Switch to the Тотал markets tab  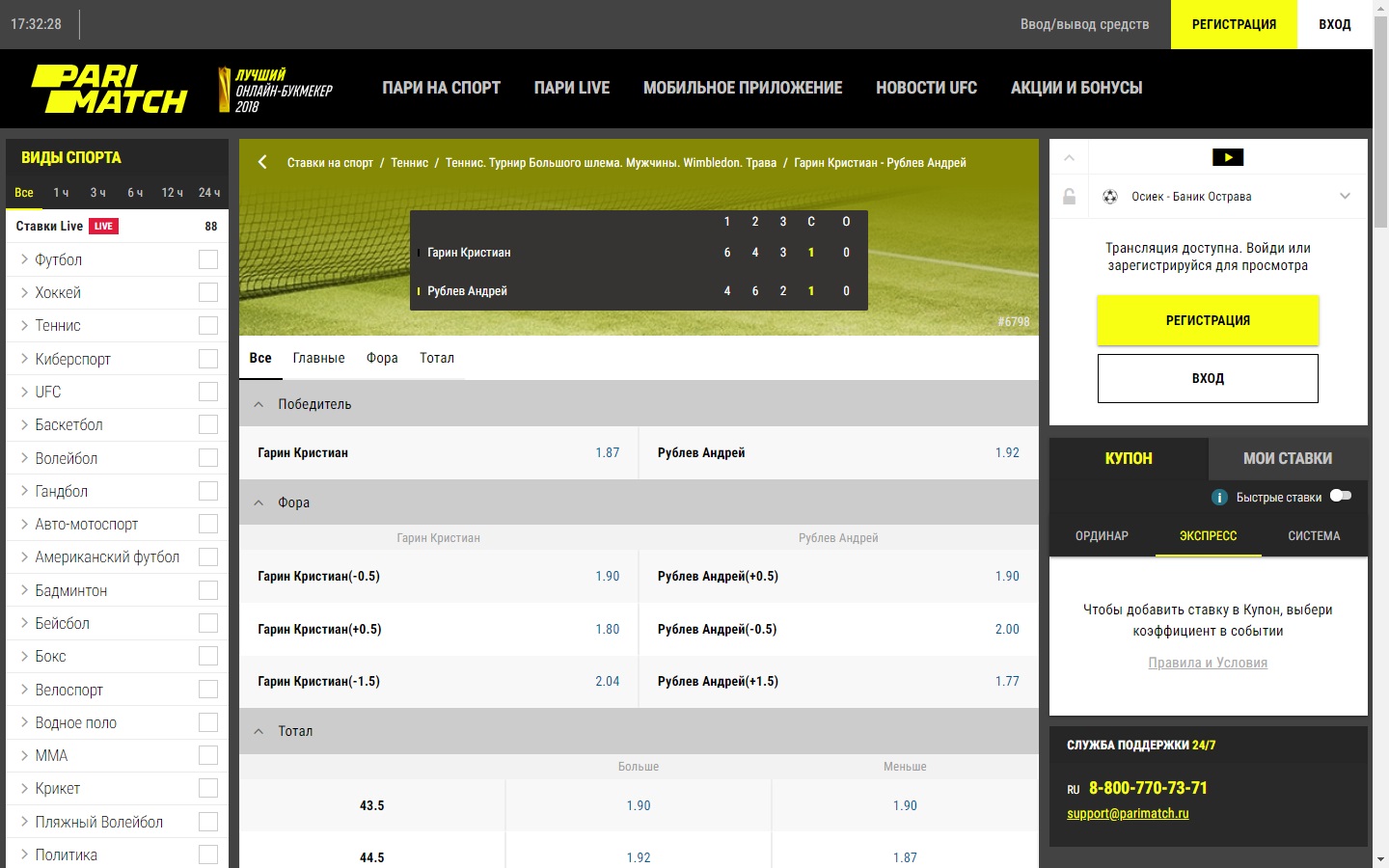[x=437, y=358]
